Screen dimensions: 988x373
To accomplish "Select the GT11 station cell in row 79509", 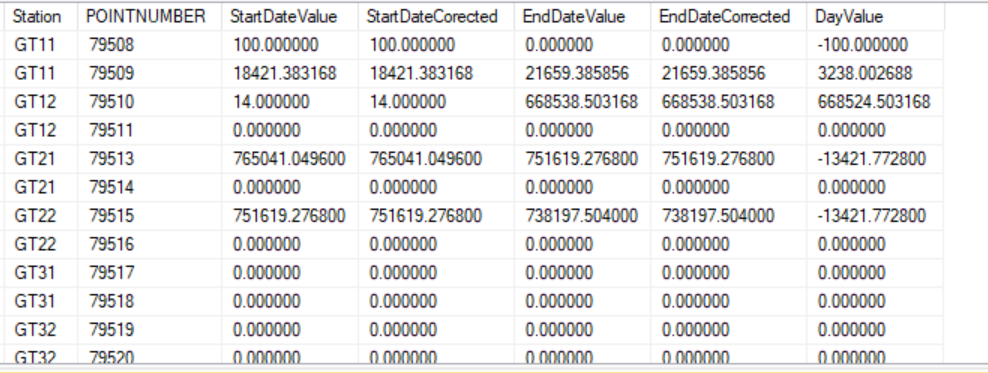I will click(41, 73).
